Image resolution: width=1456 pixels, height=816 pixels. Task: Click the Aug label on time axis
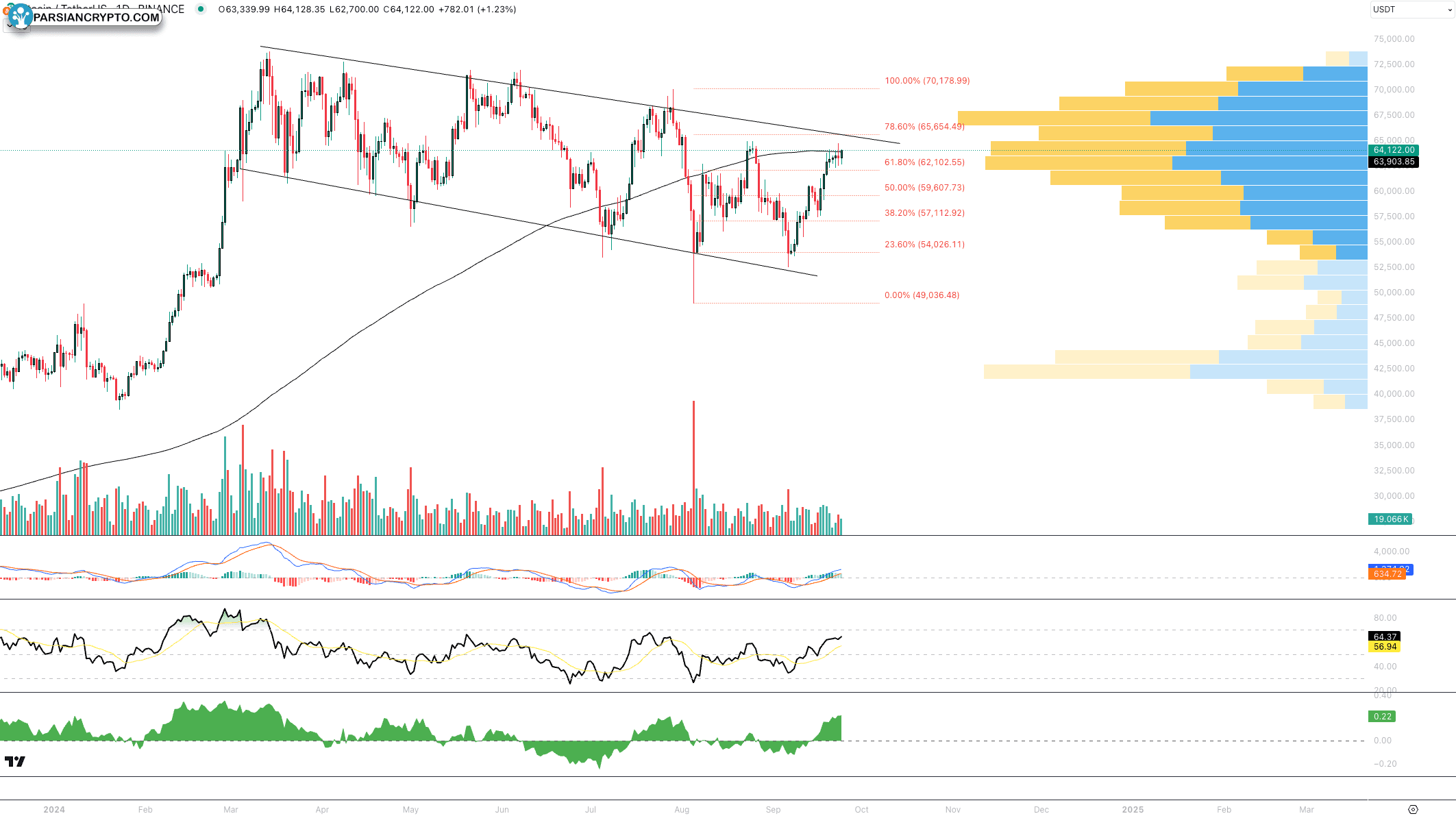pos(682,809)
